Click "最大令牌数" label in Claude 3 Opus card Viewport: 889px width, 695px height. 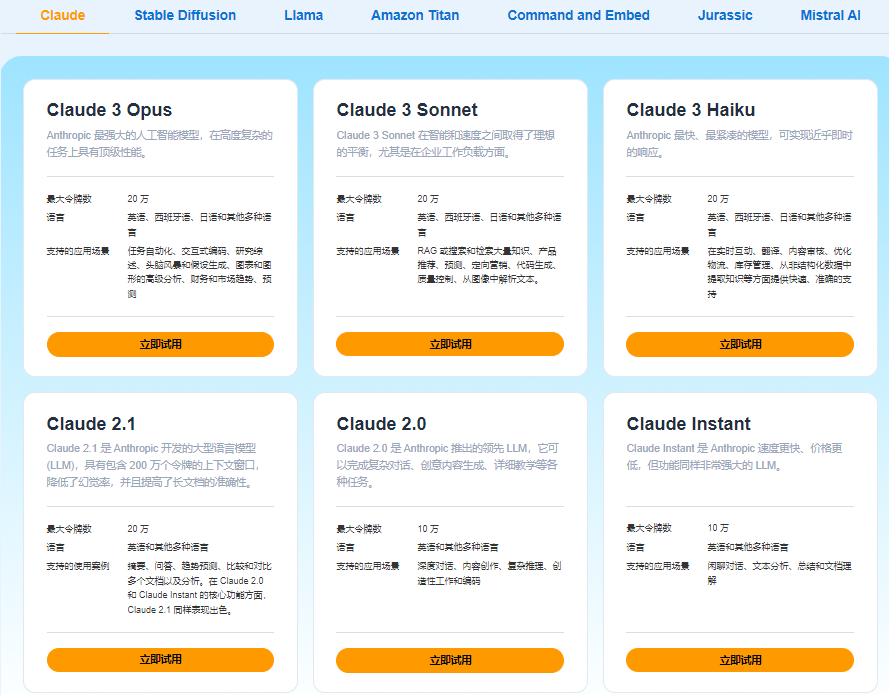69,199
